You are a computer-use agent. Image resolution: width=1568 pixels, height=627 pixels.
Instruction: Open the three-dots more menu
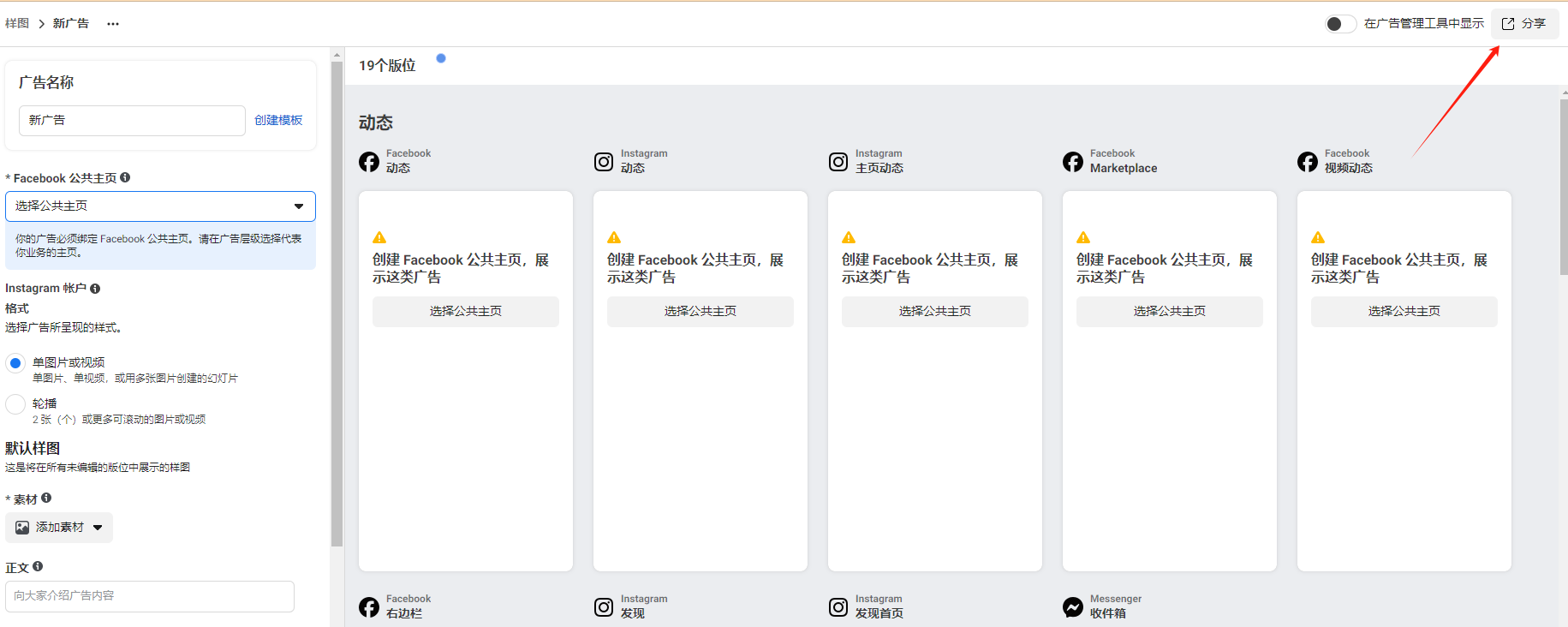pyautogui.click(x=113, y=24)
